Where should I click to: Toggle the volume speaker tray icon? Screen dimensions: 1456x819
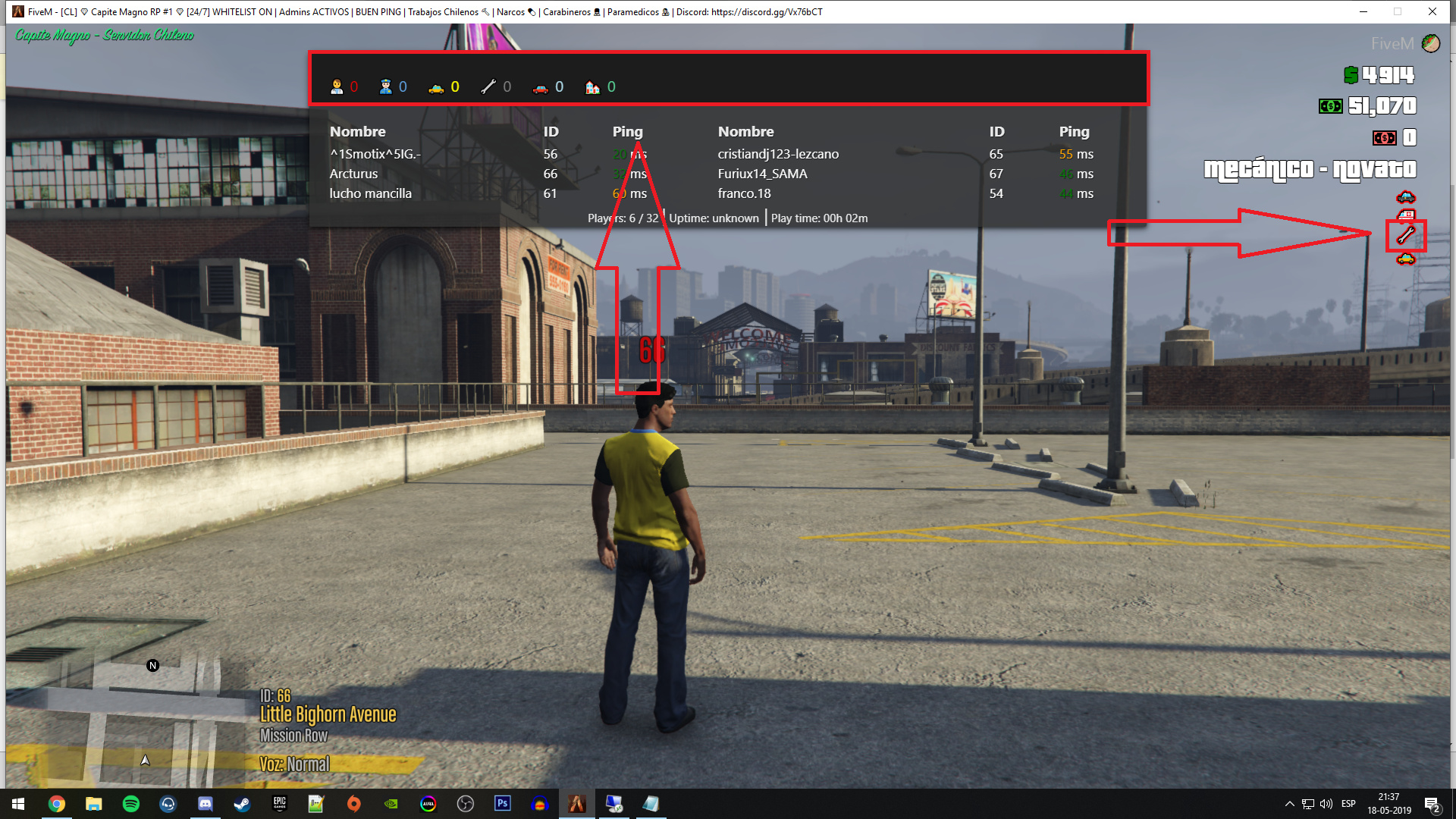1326,804
